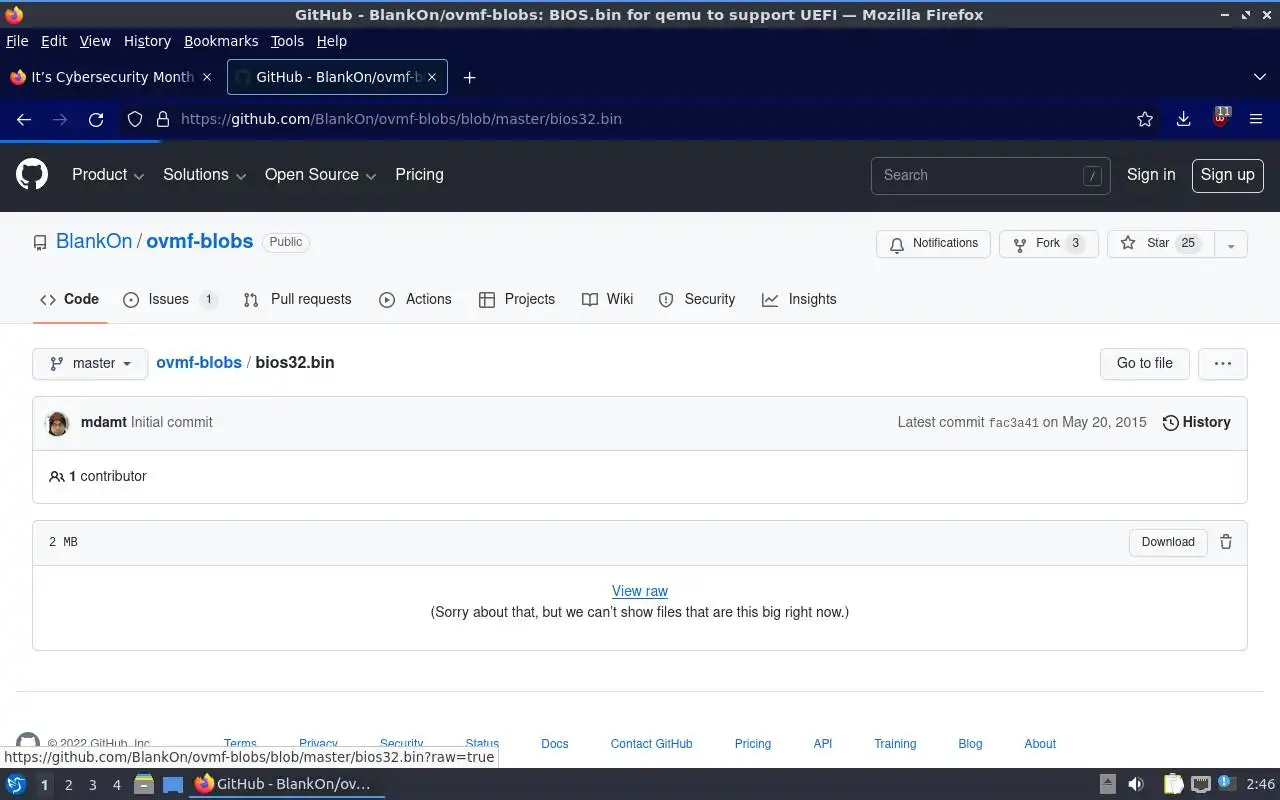Click the volume speaker icon in the tray
The height and width of the screenshot is (800, 1280).
1136,784
